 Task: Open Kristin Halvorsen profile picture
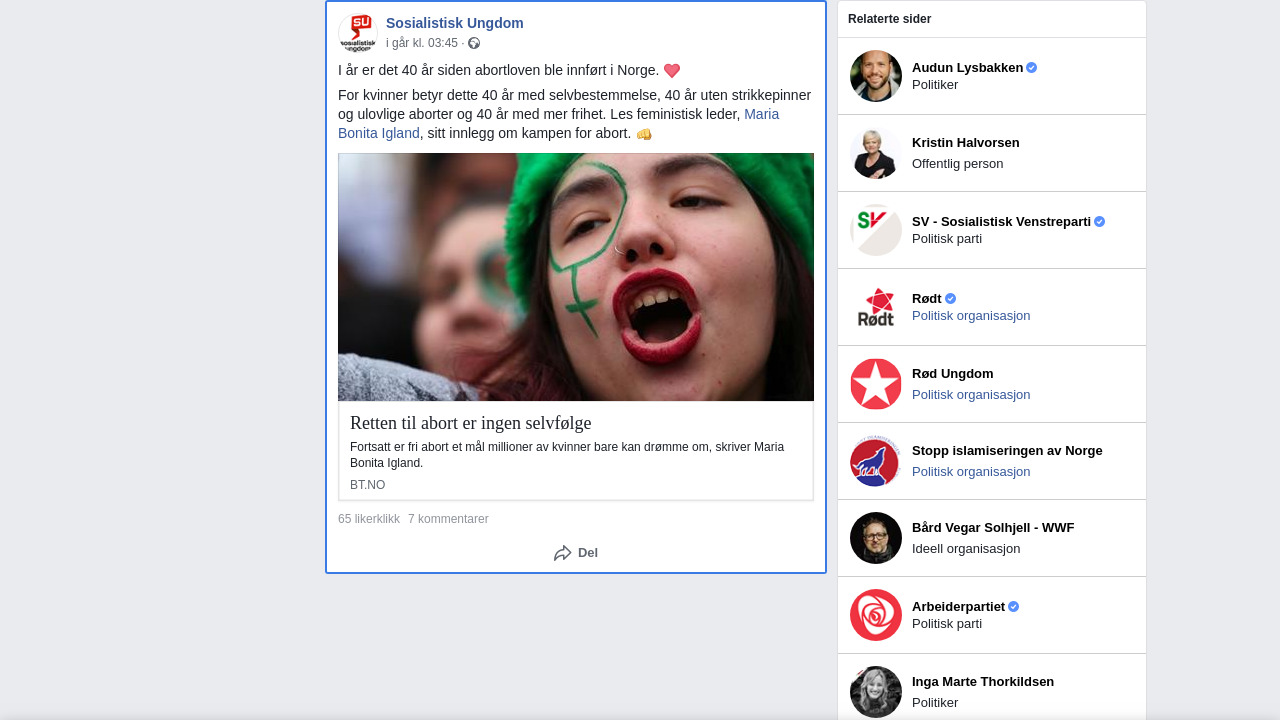click(876, 153)
